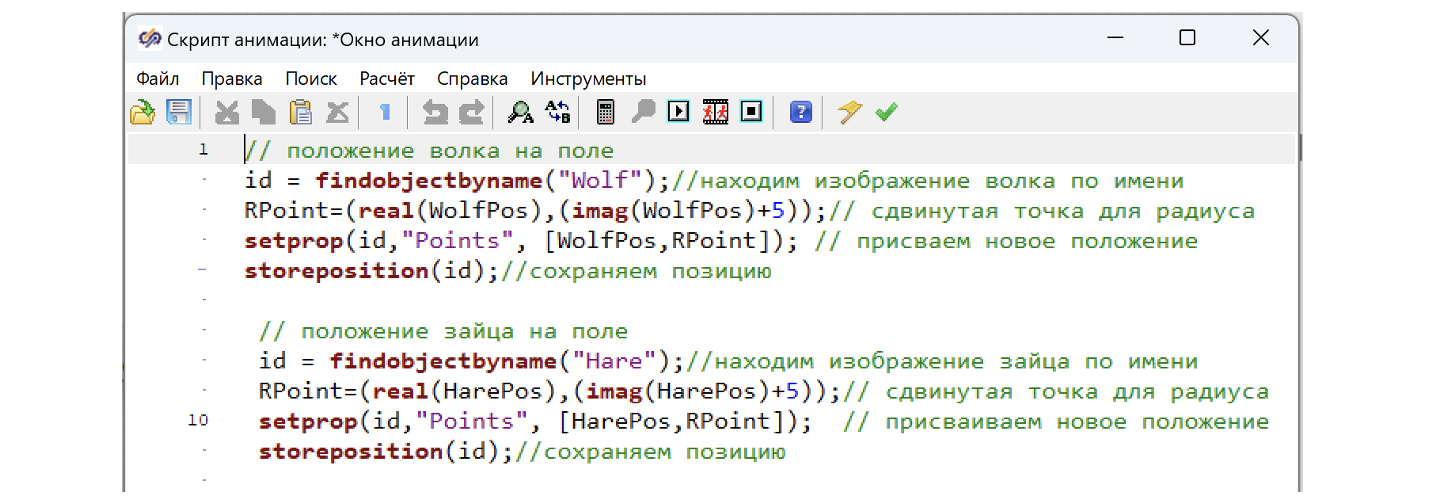Screen dimensions: 1436x504
Task: Click the Undo arrow icon
Action: [x=435, y=113]
